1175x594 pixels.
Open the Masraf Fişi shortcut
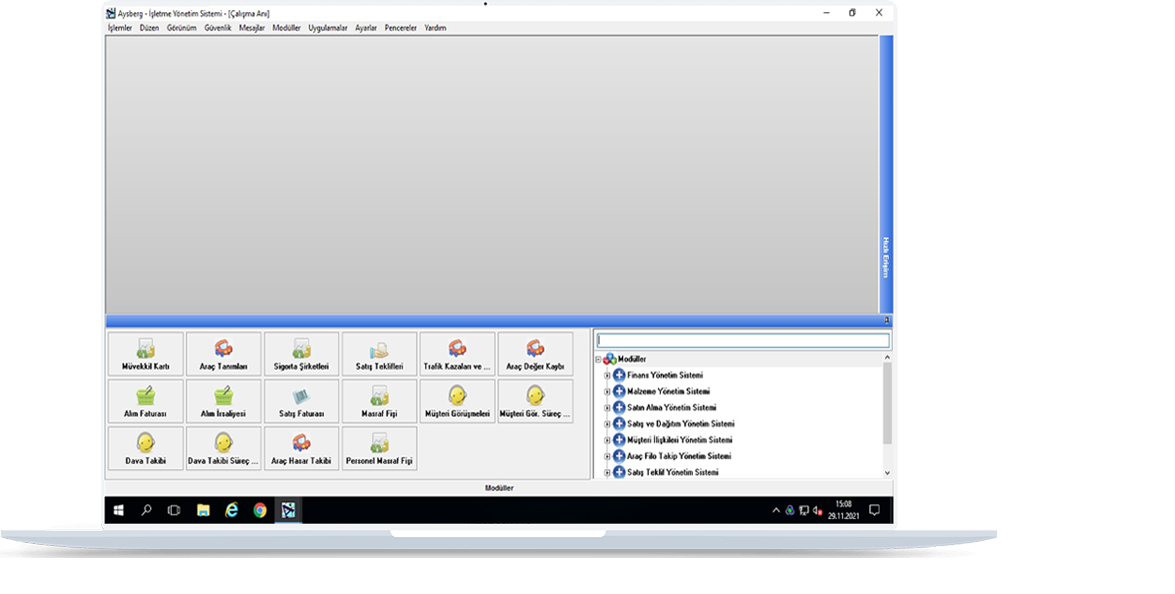(x=379, y=401)
